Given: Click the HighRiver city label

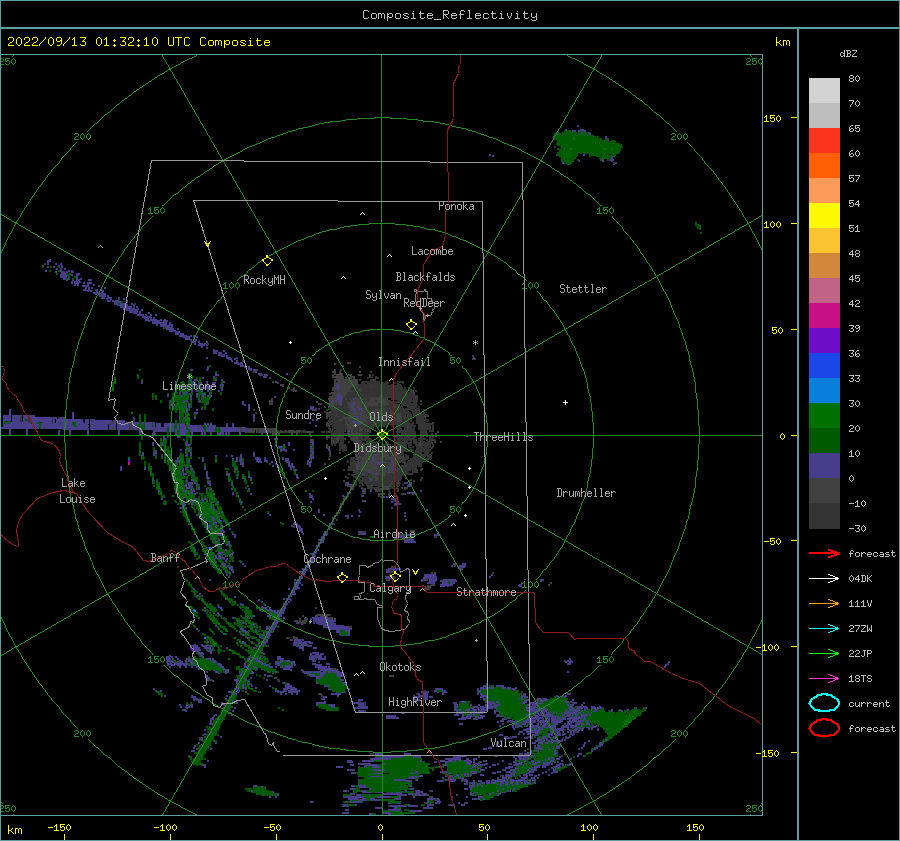Looking at the screenshot, I should click(415, 702).
